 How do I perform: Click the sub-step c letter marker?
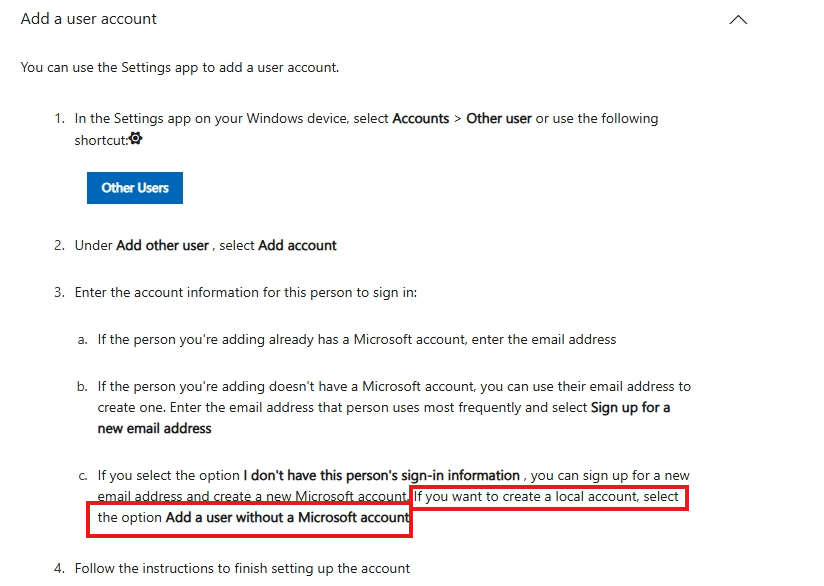point(83,476)
